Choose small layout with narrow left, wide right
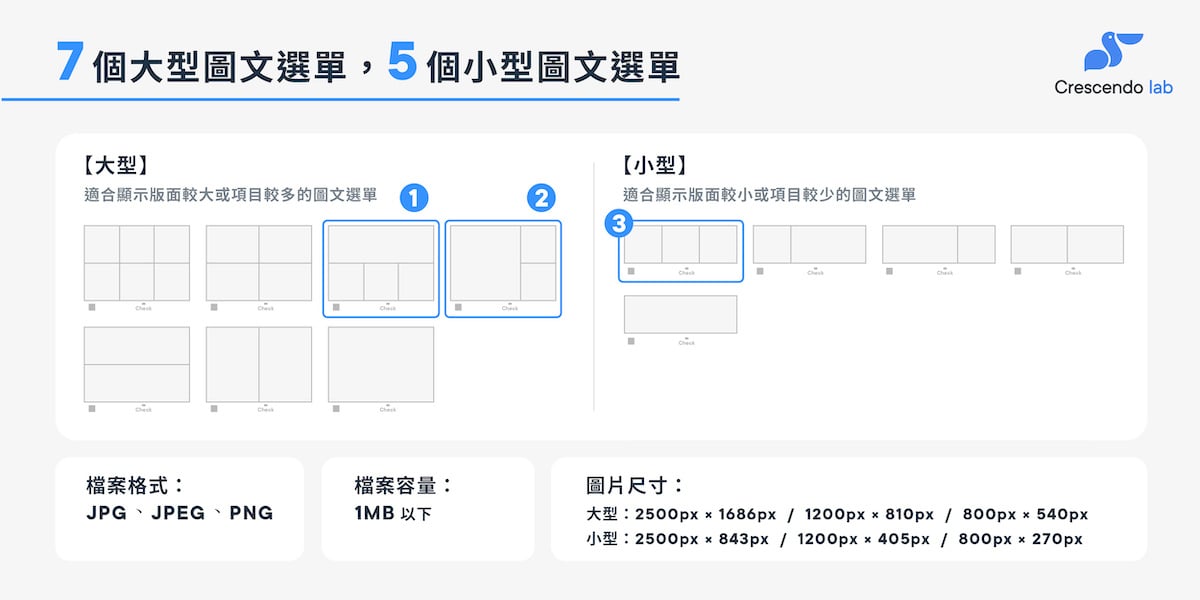The image size is (1200, 600). (x=809, y=244)
